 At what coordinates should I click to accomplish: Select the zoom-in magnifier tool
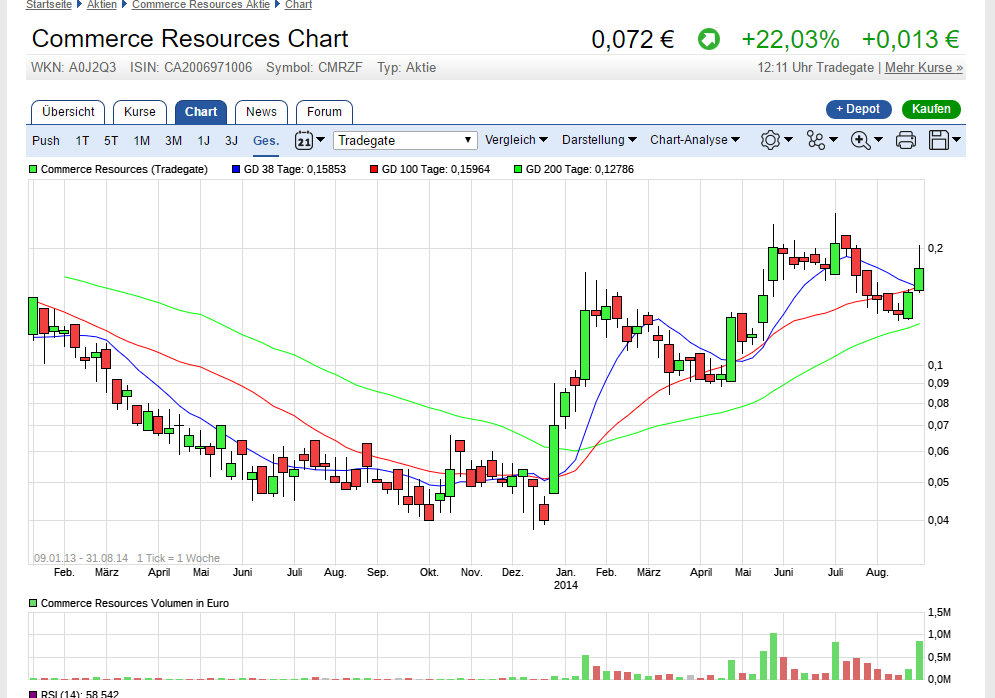[859, 140]
